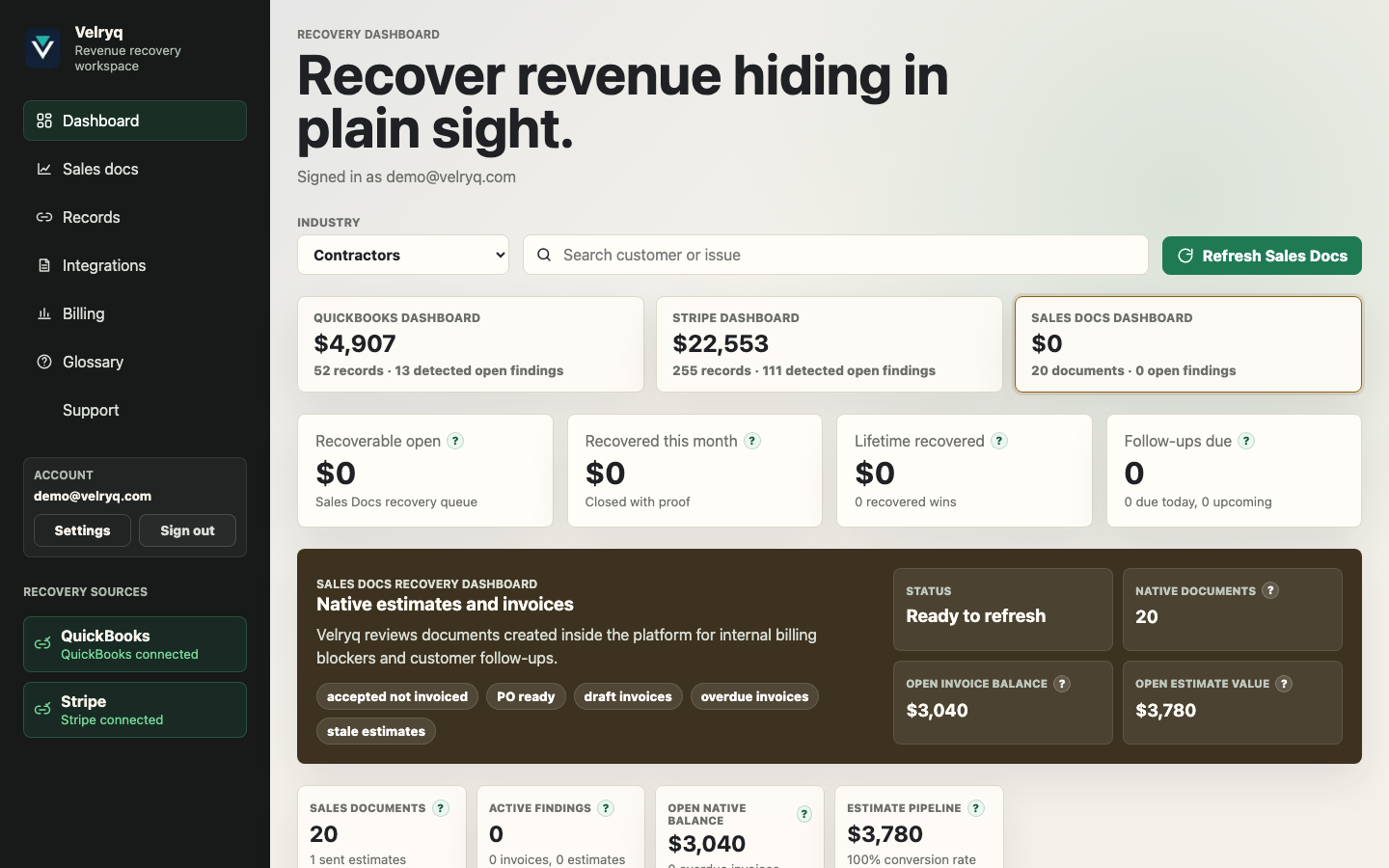This screenshot has width=1389, height=868.
Task: Open Records from the sidebar
Action: point(135,217)
